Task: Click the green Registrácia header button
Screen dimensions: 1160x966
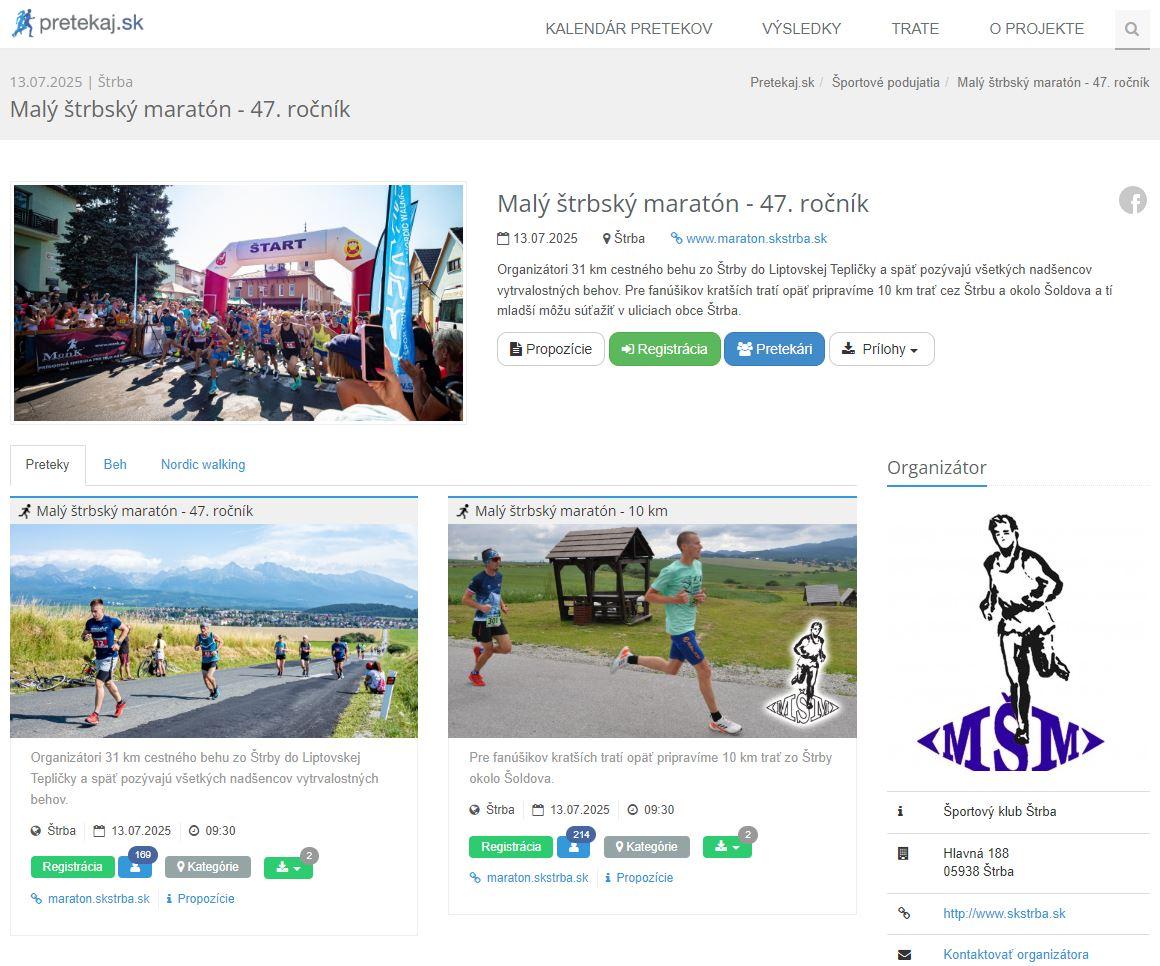Action: tap(664, 349)
